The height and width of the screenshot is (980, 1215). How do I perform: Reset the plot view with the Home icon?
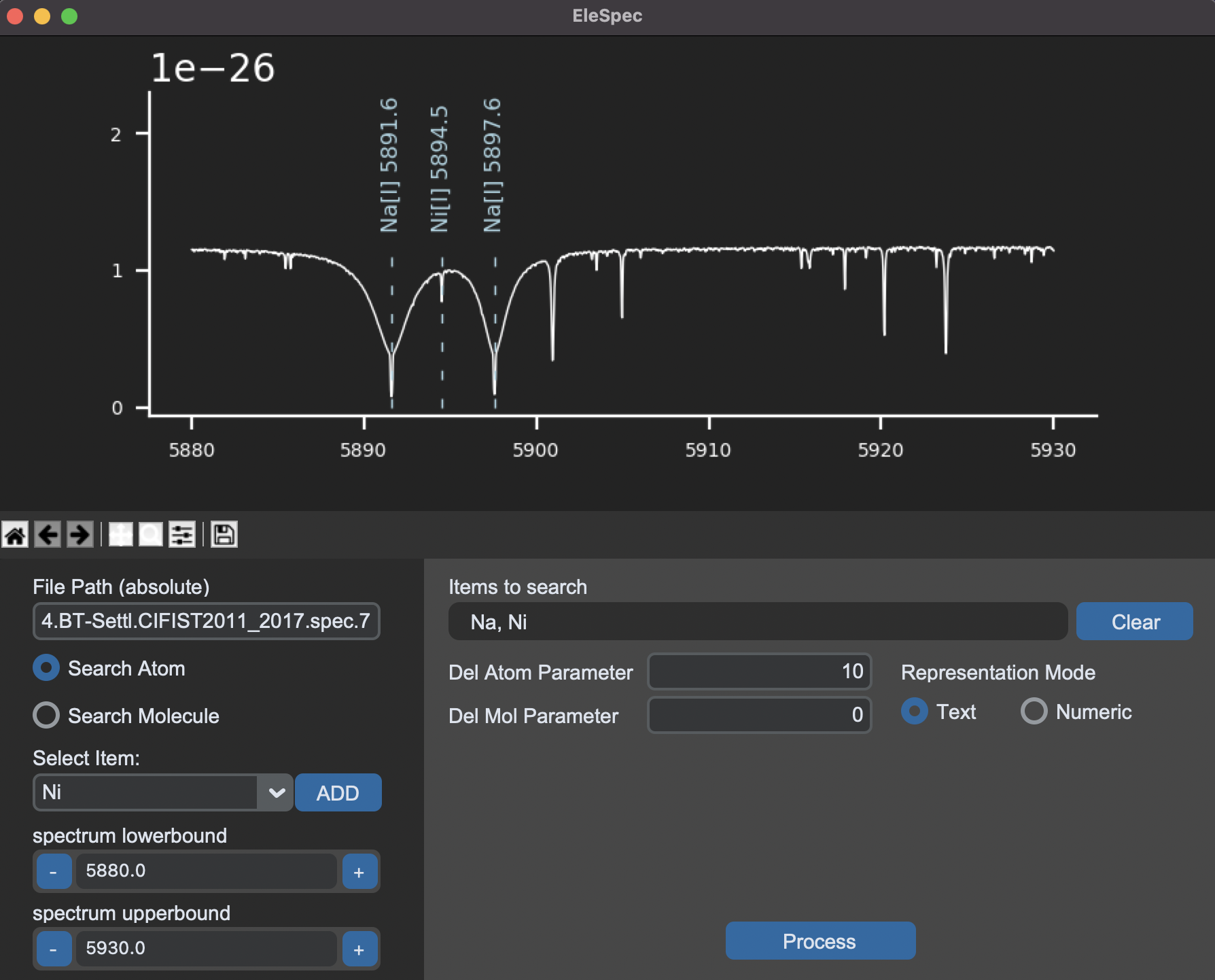15,535
